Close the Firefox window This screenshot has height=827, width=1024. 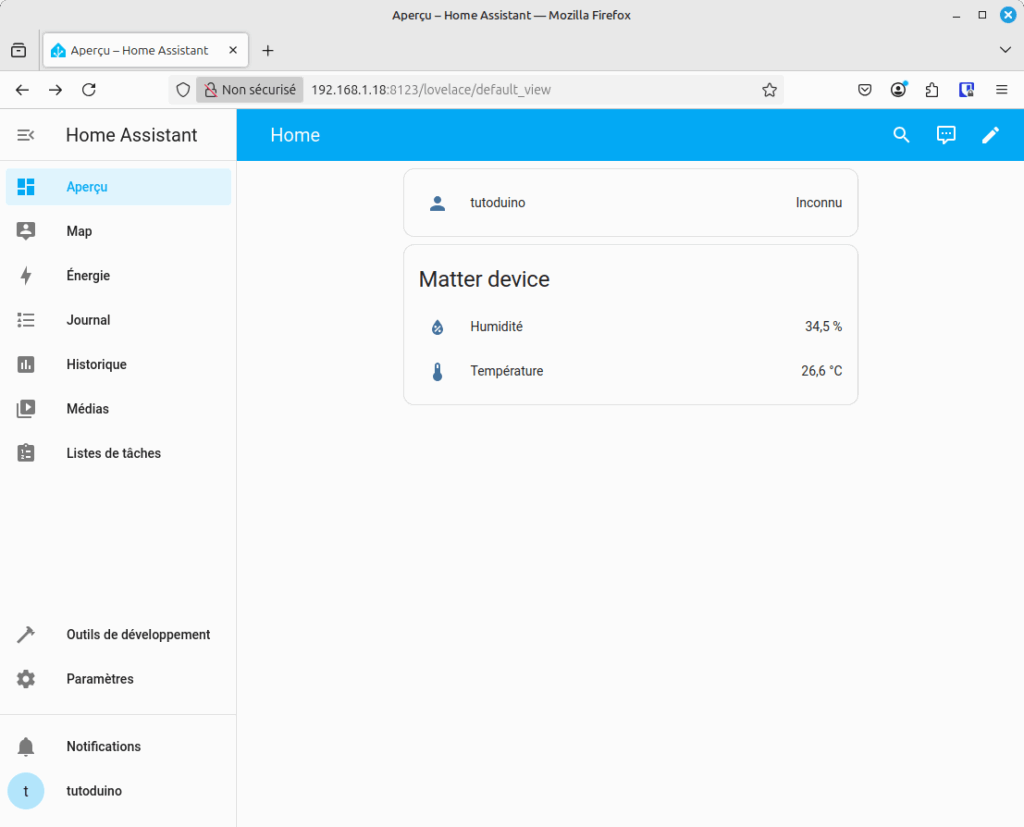(1008, 15)
